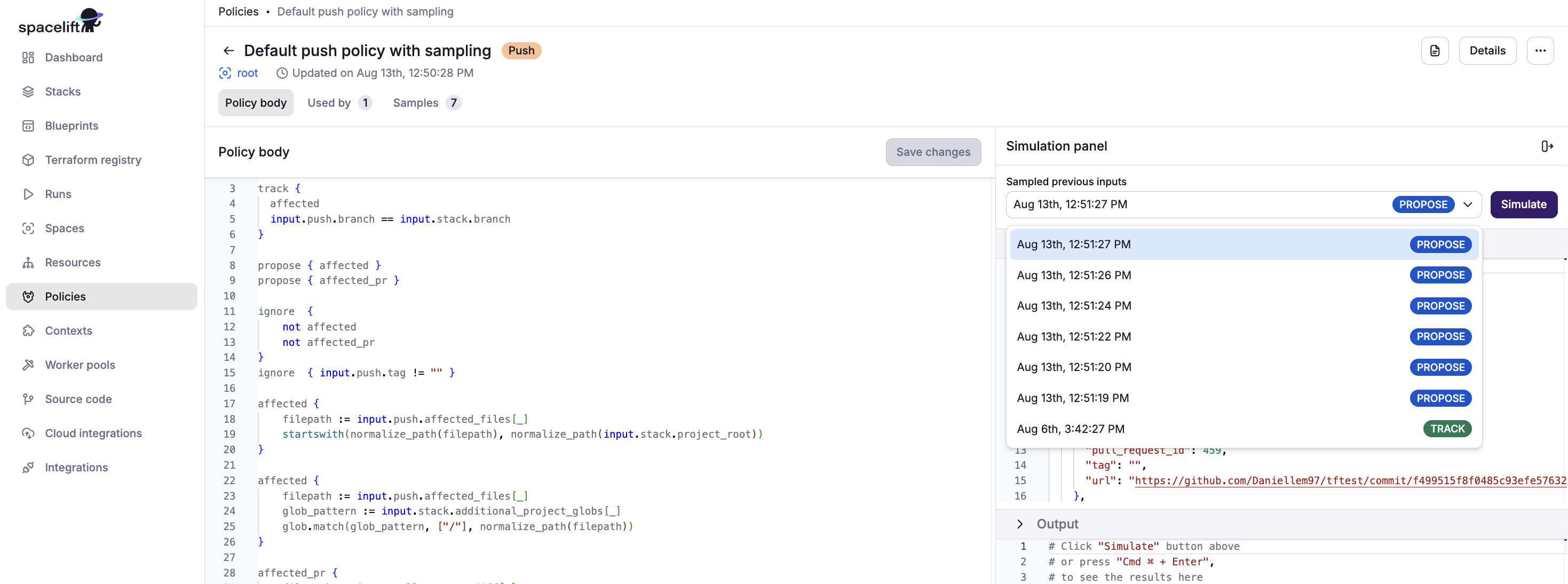Navigate to Worker pools in the sidebar
The image size is (1568, 584).
(80, 365)
